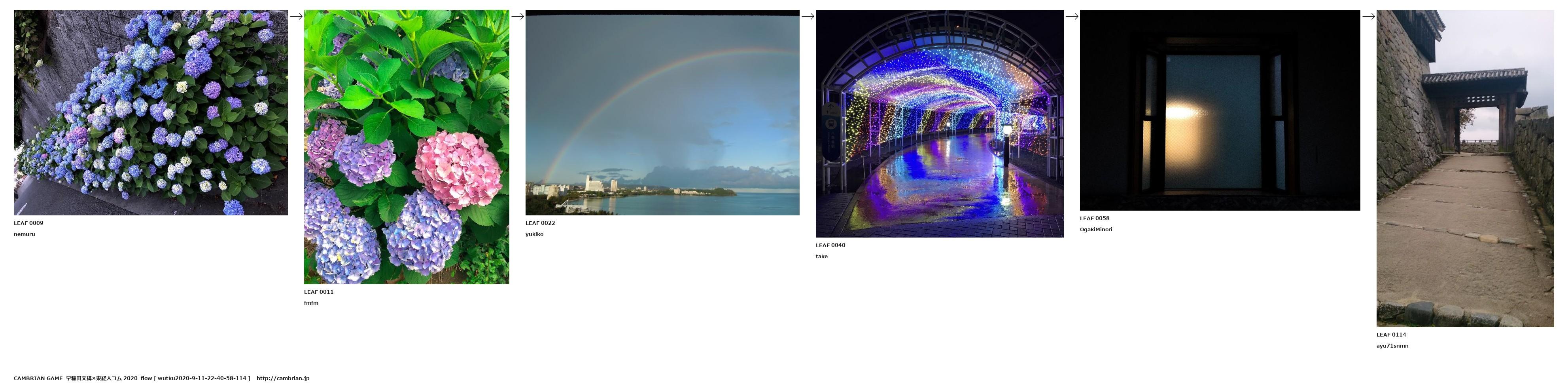Click author name ayu71snmn
The image size is (1568, 388).
pos(1392,345)
